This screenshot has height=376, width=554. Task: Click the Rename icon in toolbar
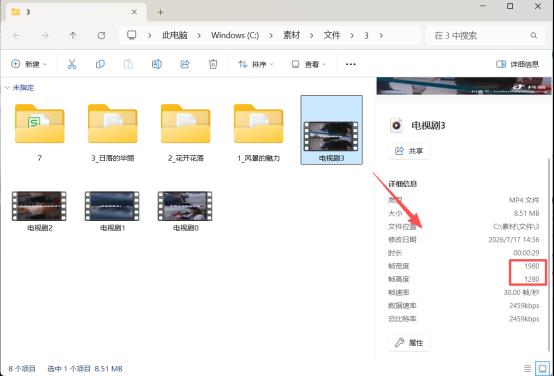tap(157, 64)
